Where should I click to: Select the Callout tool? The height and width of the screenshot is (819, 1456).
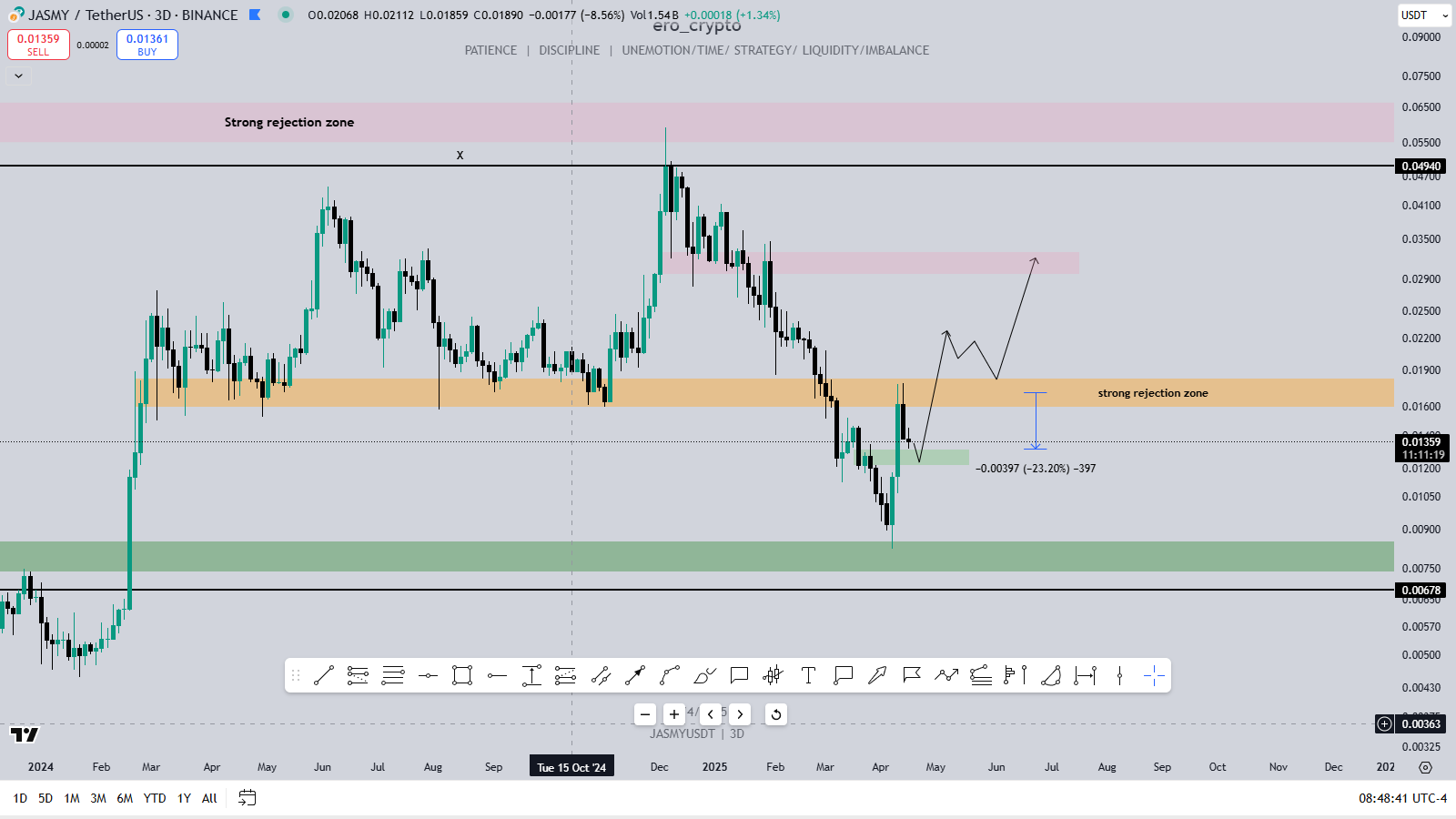click(x=843, y=675)
